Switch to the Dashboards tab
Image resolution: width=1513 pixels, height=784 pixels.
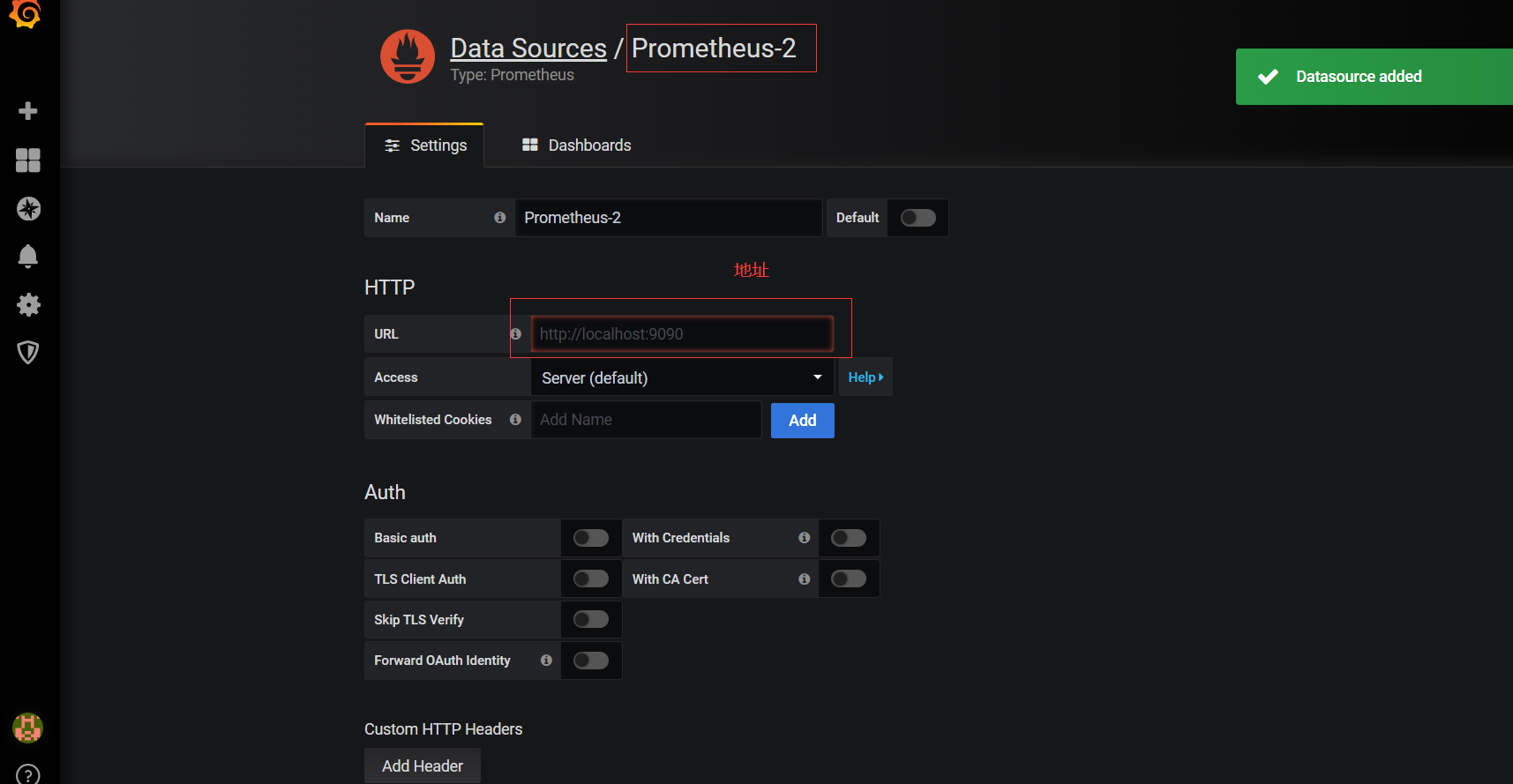click(577, 146)
